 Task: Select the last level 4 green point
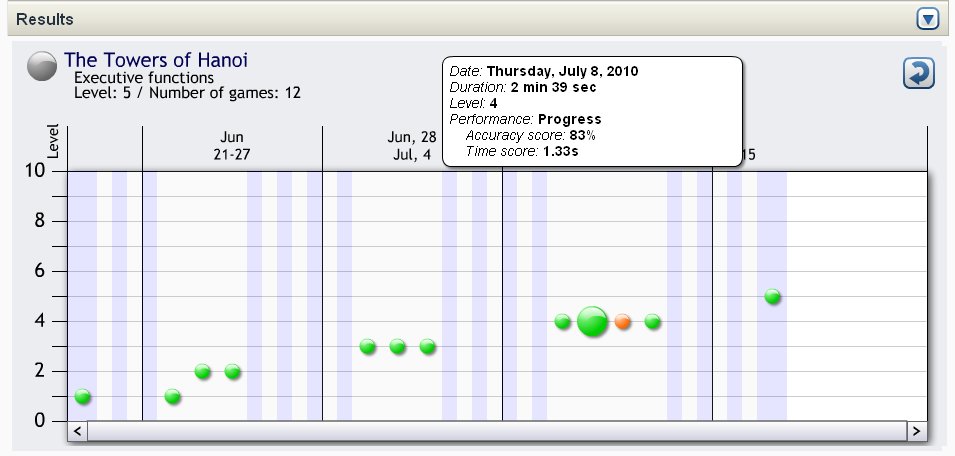point(652,321)
